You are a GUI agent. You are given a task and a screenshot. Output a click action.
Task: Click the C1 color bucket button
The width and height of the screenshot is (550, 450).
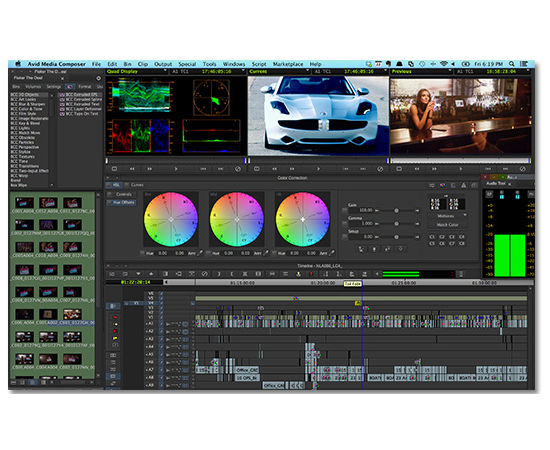432,237
